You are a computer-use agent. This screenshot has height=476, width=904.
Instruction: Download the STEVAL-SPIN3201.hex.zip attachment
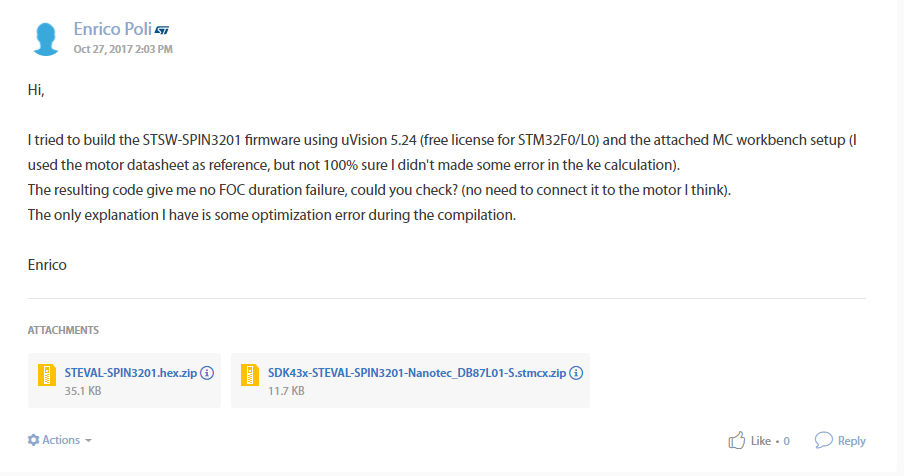(131, 373)
